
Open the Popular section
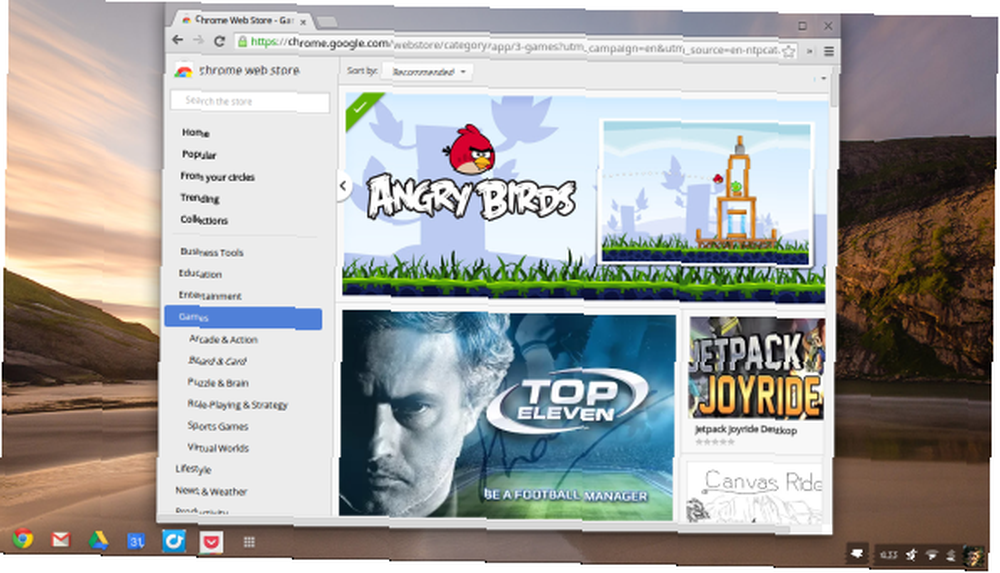[x=199, y=154]
